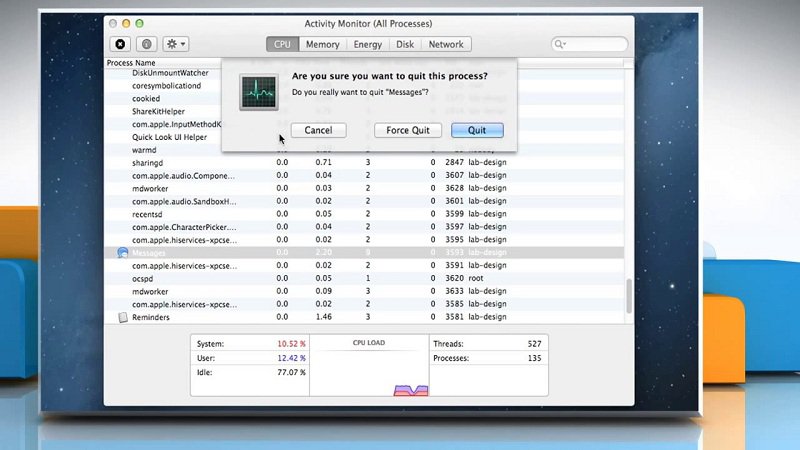This screenshot has height=450, width=800.
Task: Open the gear action menu dropdown
Action: [176, 44]
